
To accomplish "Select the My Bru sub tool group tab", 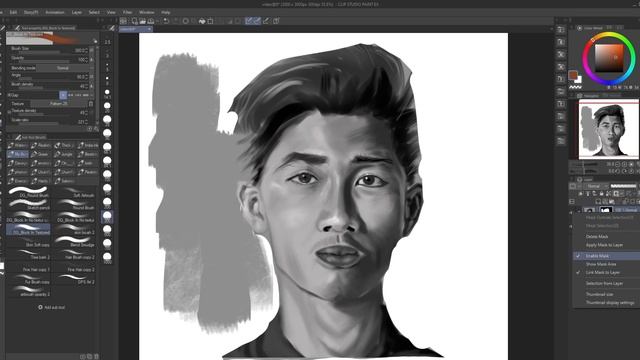I will [x=18, y=154].
